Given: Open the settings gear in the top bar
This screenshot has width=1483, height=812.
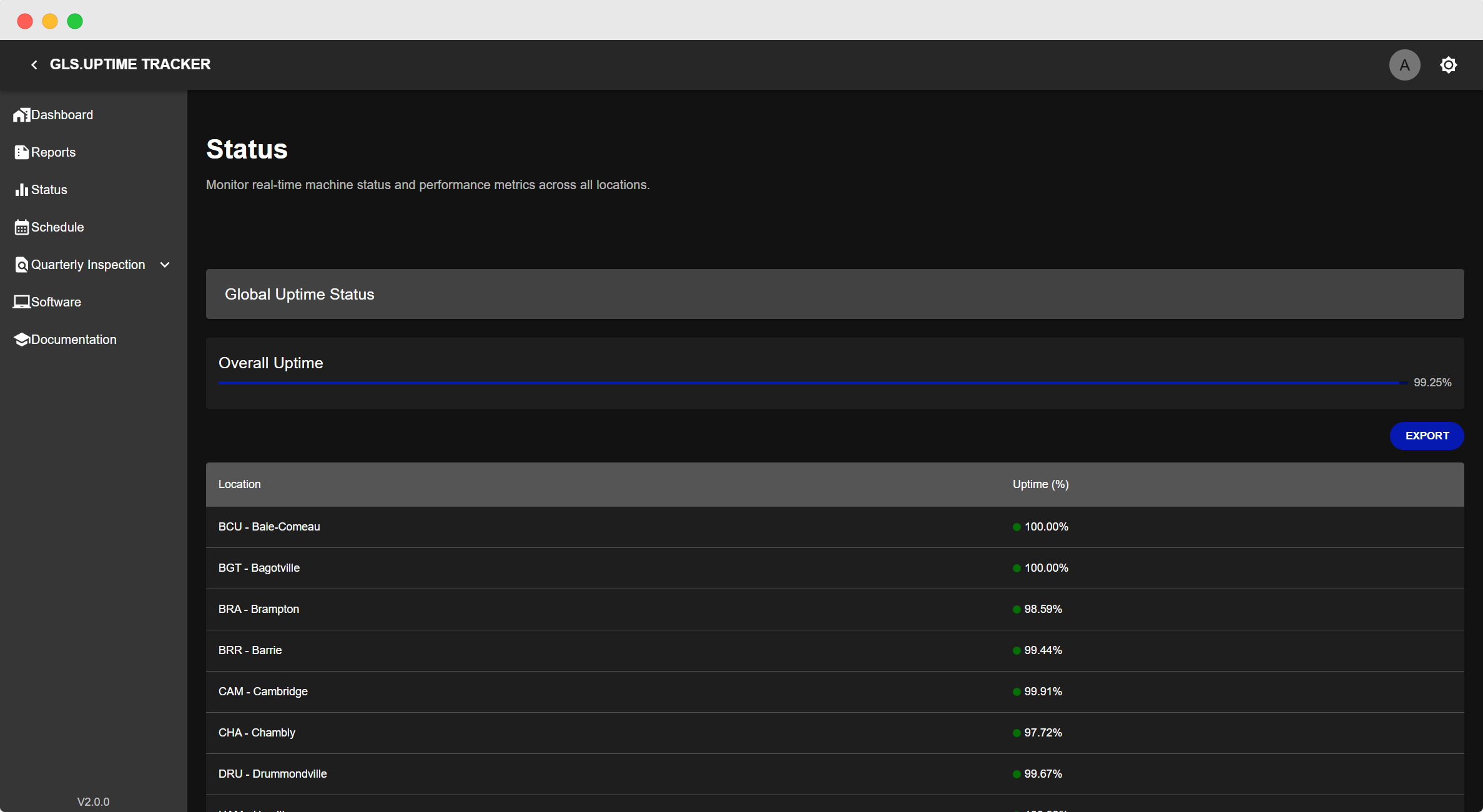Looking at the screenshot, I should (x=1449, y=64).
